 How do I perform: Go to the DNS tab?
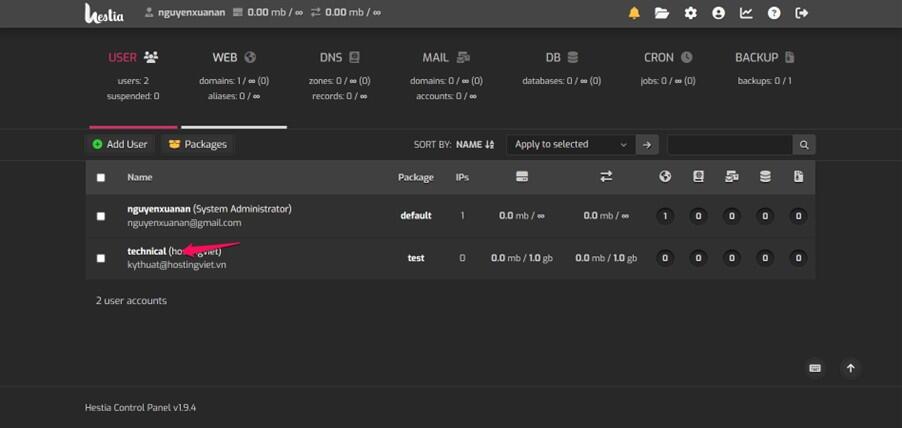pyautogui.click(x=339, y=58)
